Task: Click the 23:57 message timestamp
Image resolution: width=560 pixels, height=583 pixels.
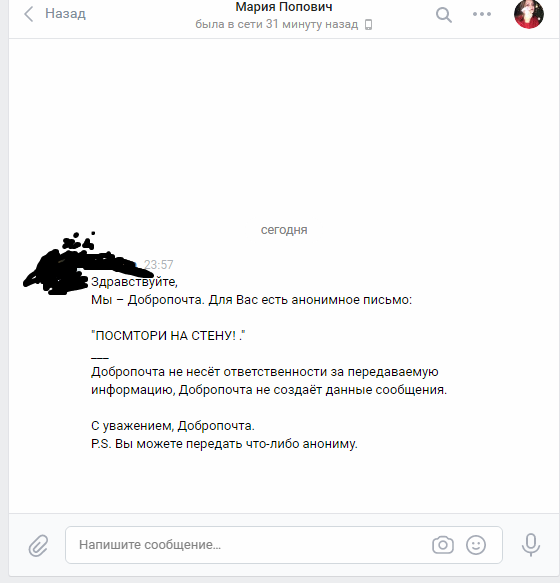Action: [x=158, y=264]
